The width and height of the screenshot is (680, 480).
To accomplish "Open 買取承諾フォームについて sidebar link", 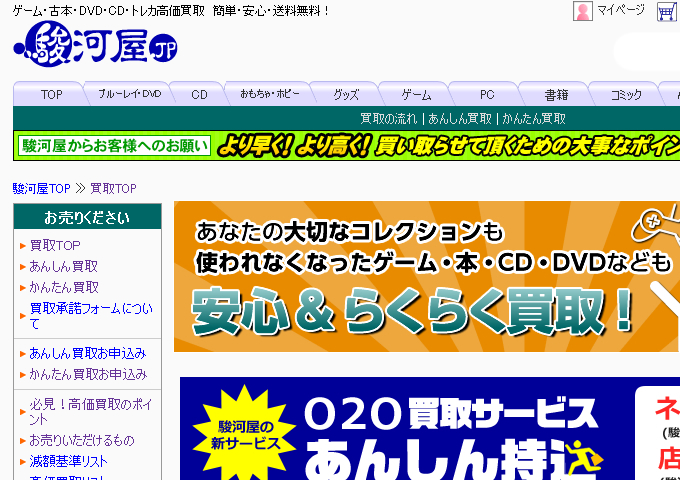I will 91,316.
